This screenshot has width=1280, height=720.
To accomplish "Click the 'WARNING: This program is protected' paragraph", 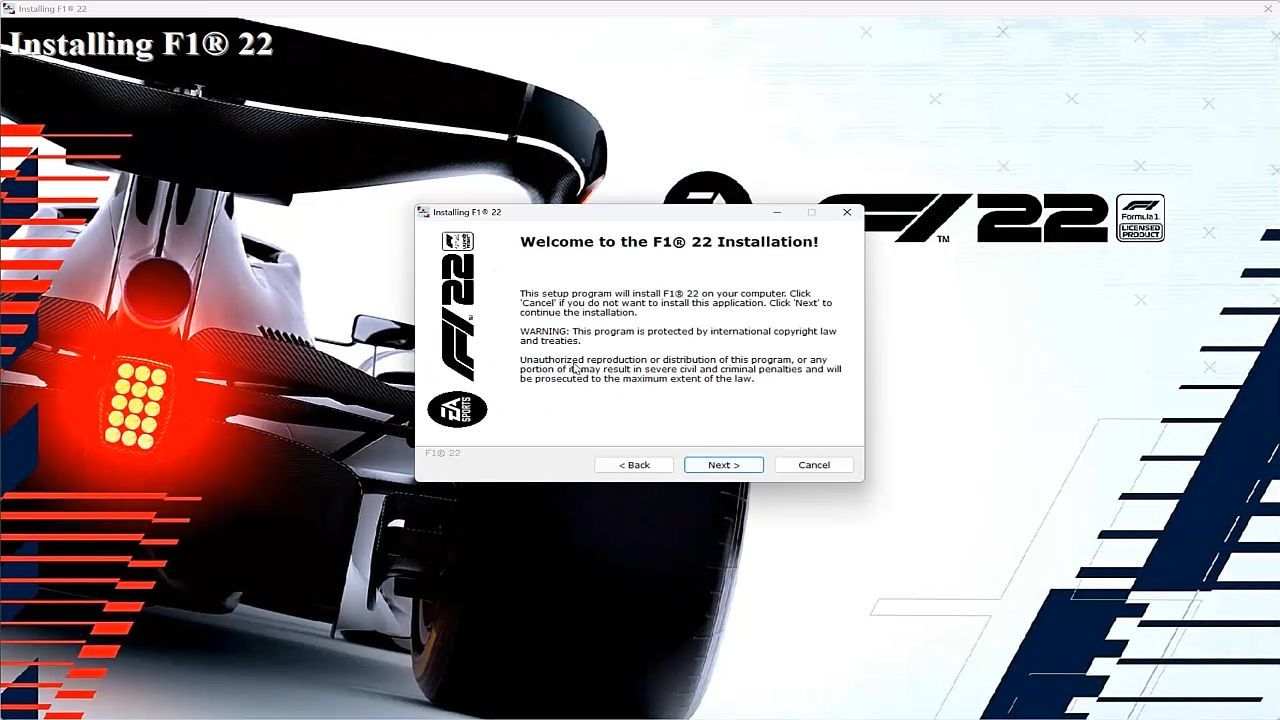I will [x=678, y=336].
